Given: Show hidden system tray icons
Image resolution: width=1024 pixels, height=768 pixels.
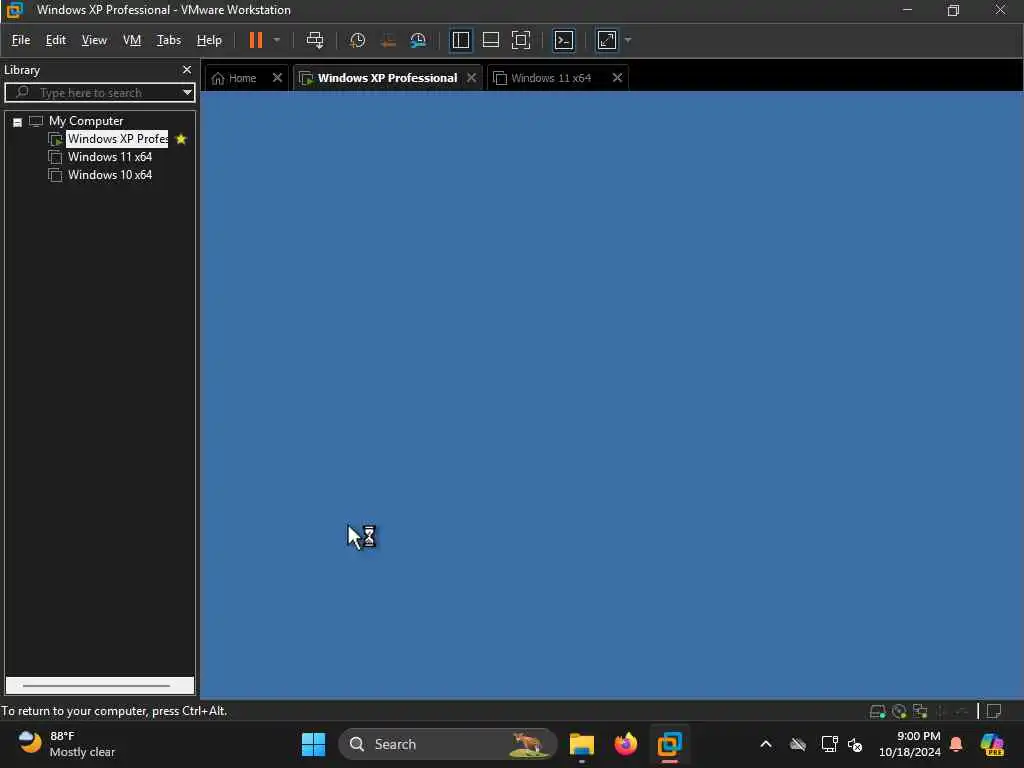Looking at the screenshot, I should (x=766, y=744).
